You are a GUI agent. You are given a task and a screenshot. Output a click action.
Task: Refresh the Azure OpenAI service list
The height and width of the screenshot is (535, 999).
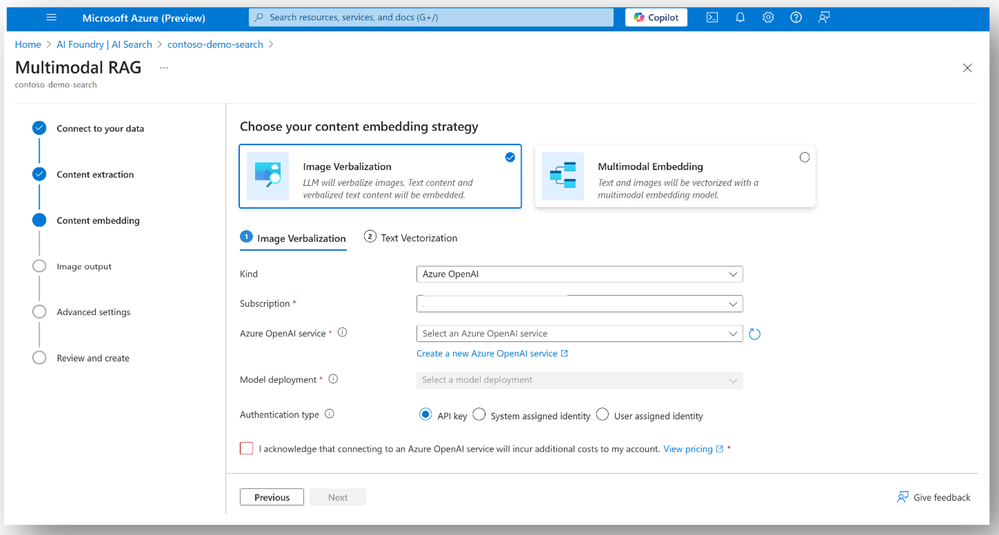click(x=755, y=334)
